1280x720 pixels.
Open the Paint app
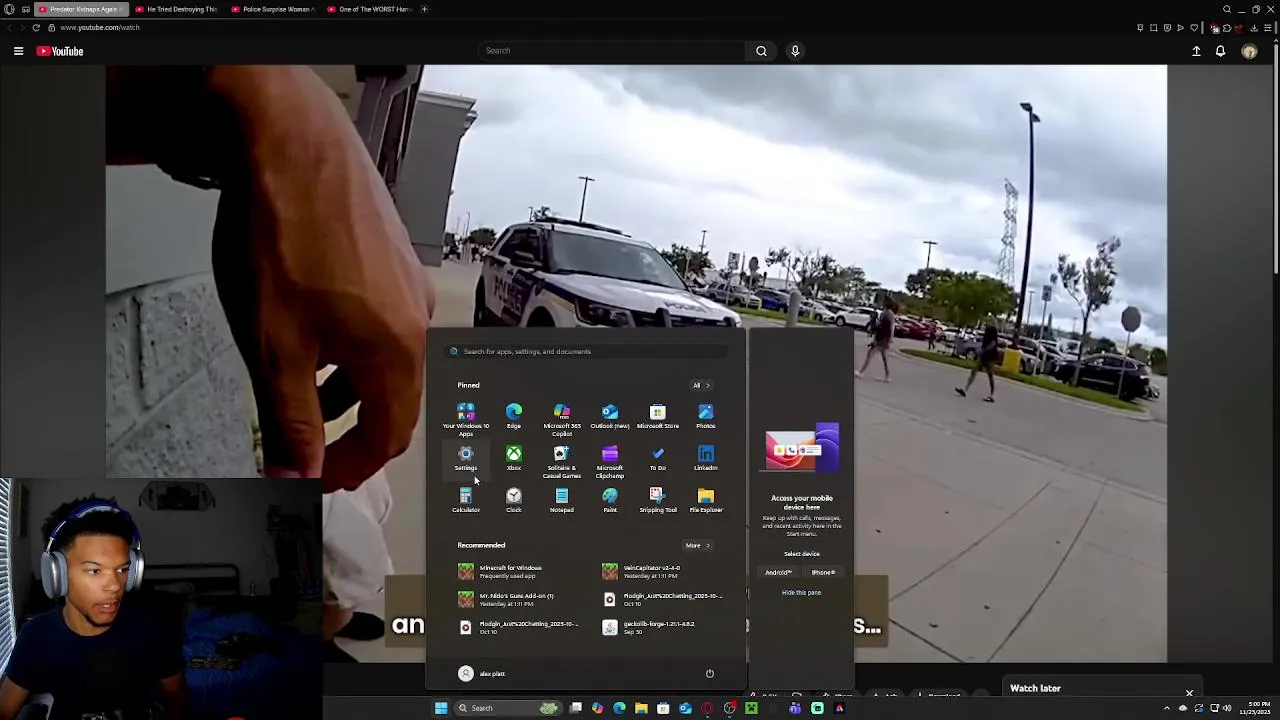point(610,500)
